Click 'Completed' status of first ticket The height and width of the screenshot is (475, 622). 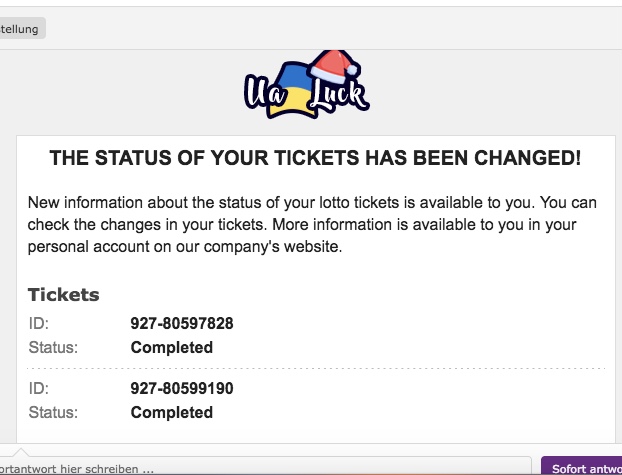[172, 348]
